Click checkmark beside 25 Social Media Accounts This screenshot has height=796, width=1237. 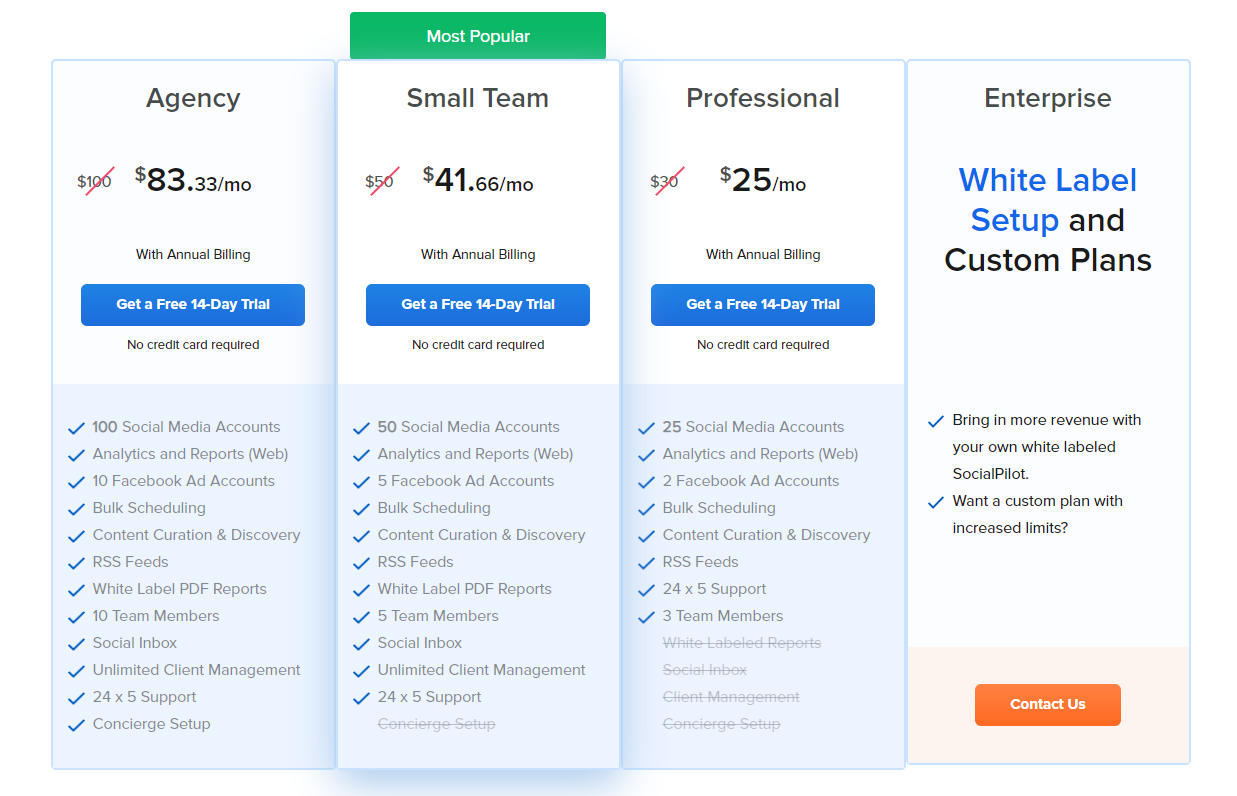646,428
